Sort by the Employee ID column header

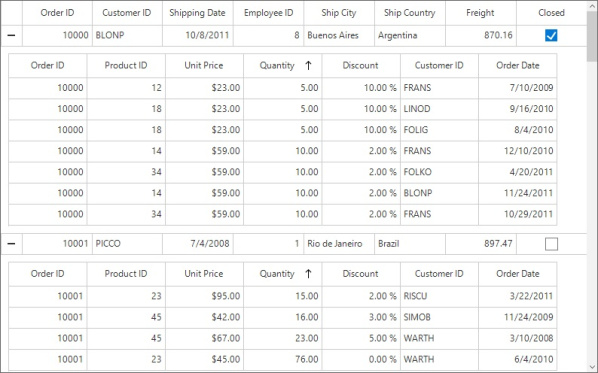coord(268,13)
